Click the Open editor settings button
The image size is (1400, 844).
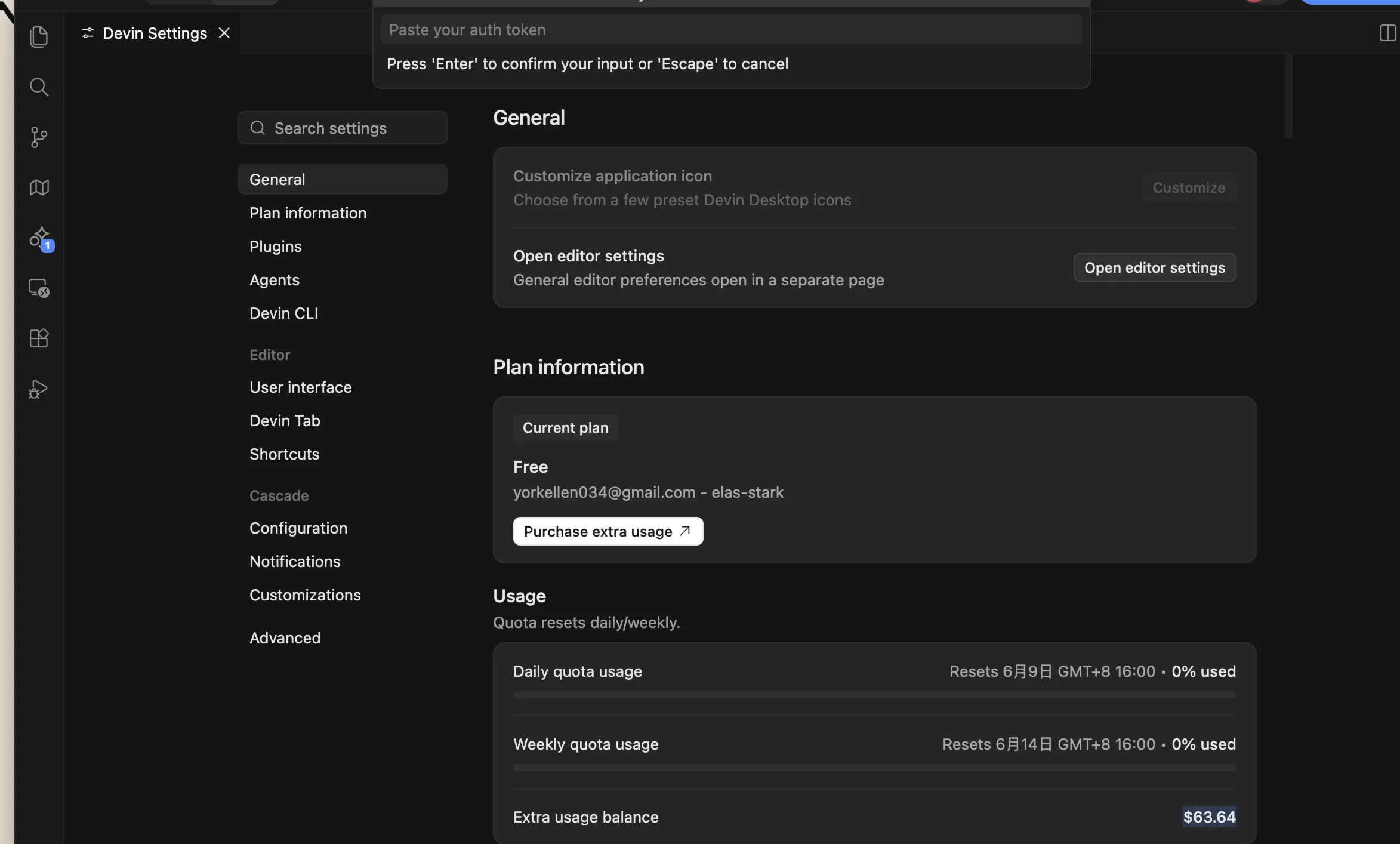click(x=1155, y=267)
